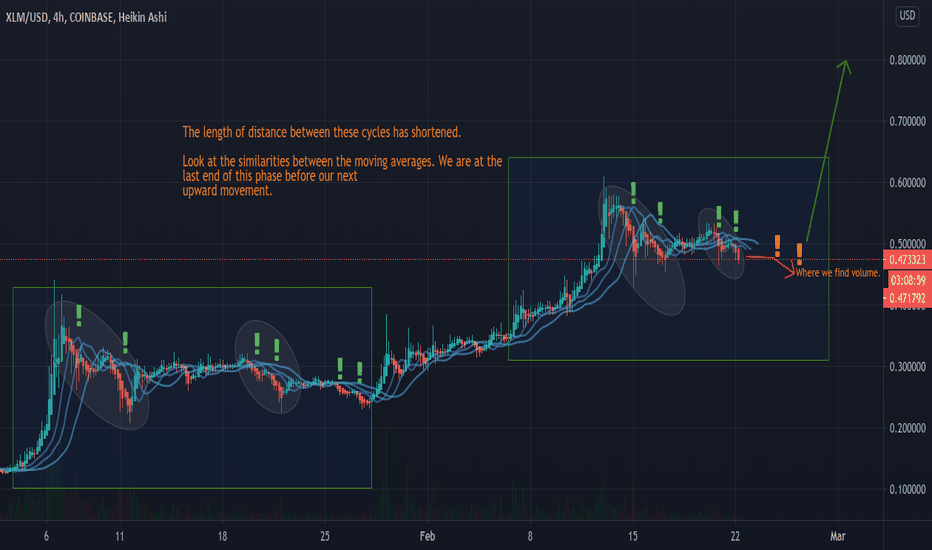Screen dimensions: 932x550
Task: Click the date label 6 on time axis
Action: (x=46, y=536)
